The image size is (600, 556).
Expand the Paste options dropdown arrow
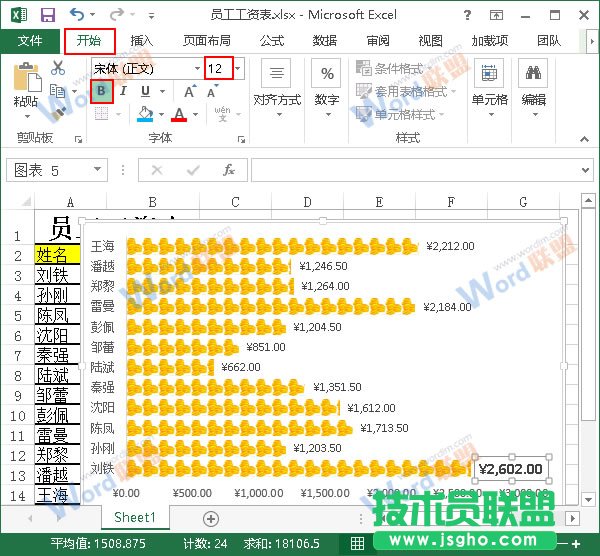[x=27, y=116]
